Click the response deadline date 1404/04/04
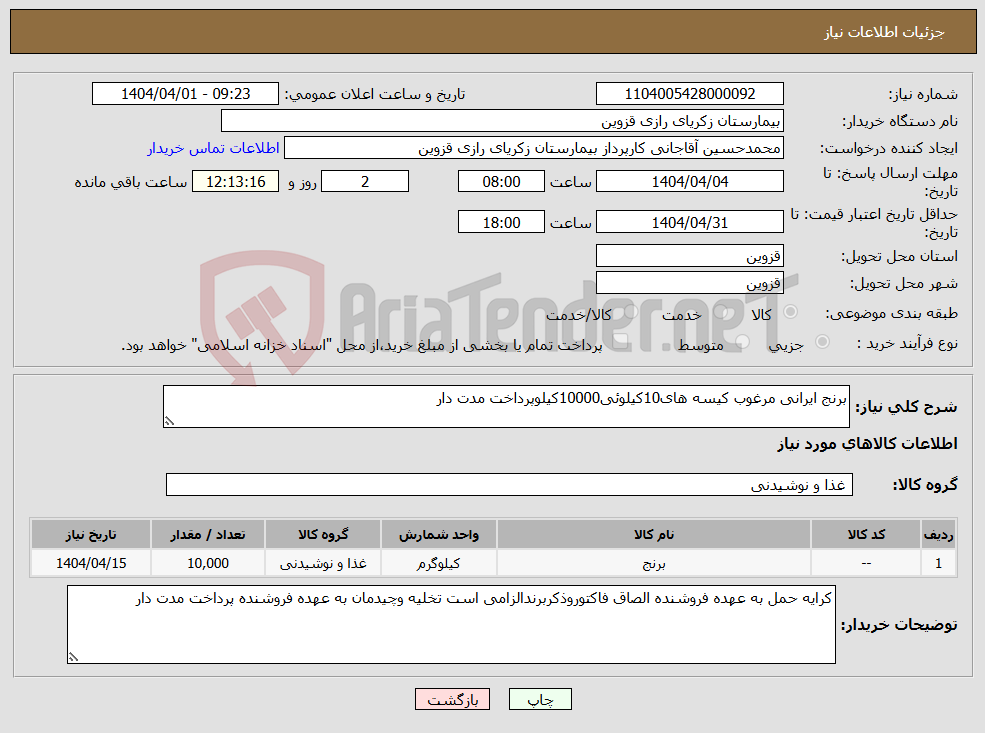The width and height of the screenshot is (985, 733). click(690, 182)
